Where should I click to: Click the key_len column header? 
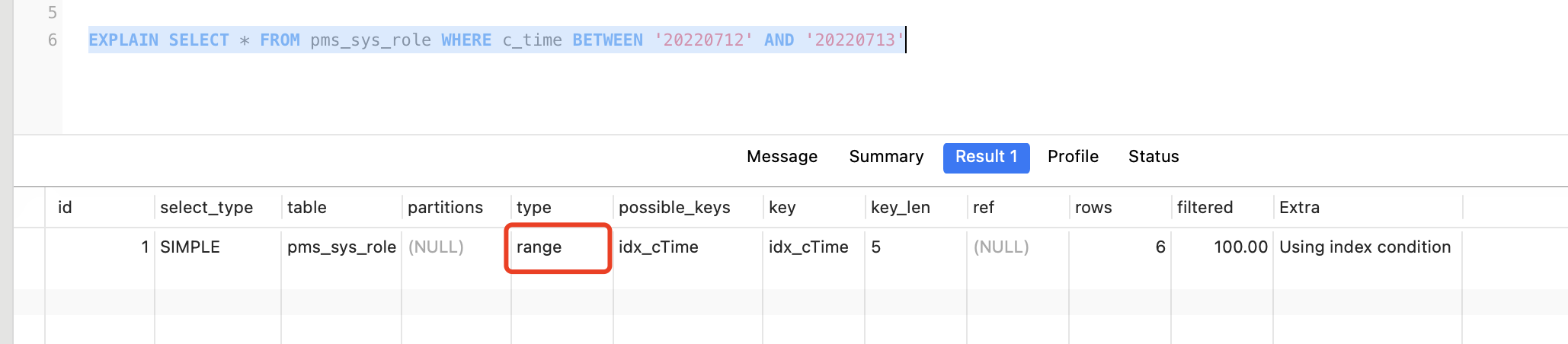(x=900, y=208)
